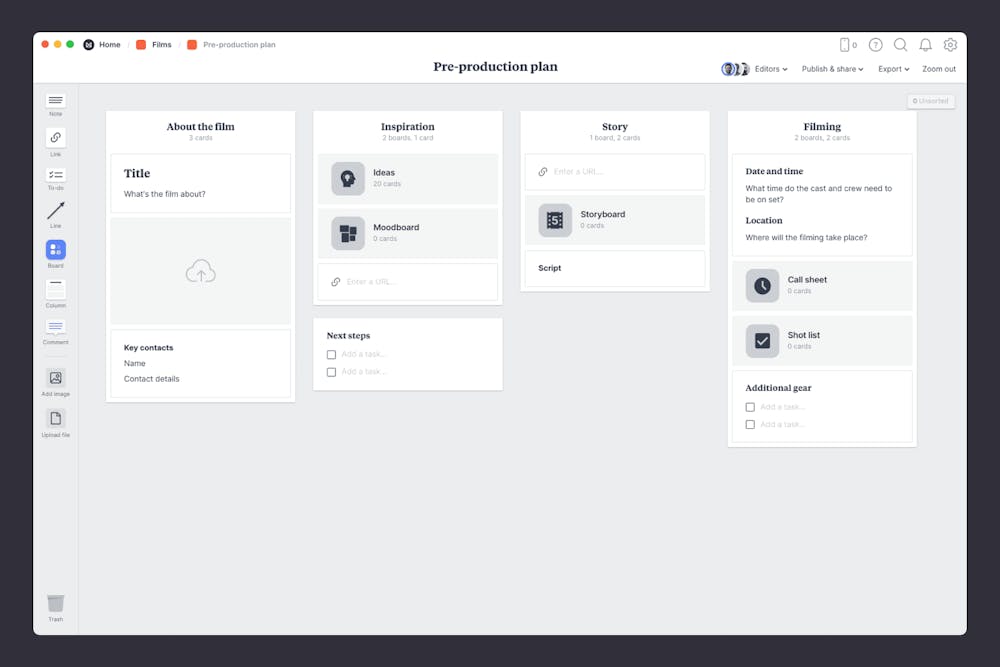The image size is (1000, 667).
Task: Click the URL input field on the Story board
Action: coord(614,172)
